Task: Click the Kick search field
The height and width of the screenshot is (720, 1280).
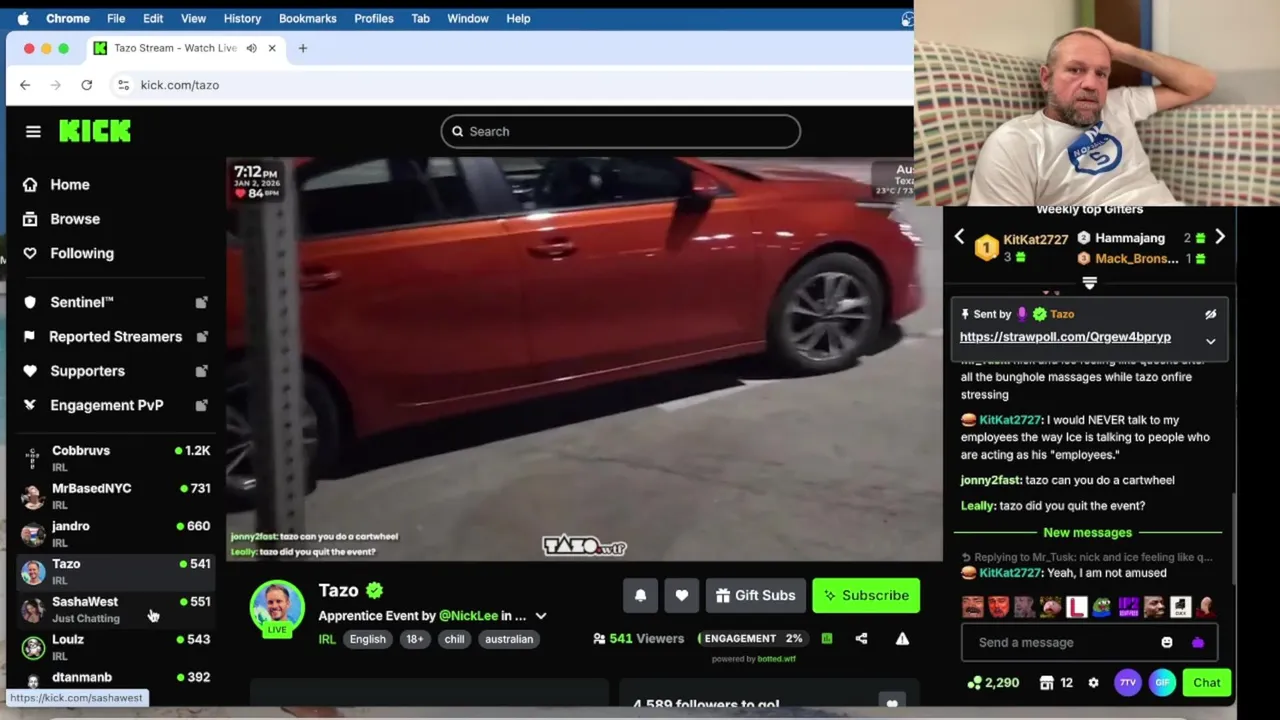Action: [x=620, y=131]
